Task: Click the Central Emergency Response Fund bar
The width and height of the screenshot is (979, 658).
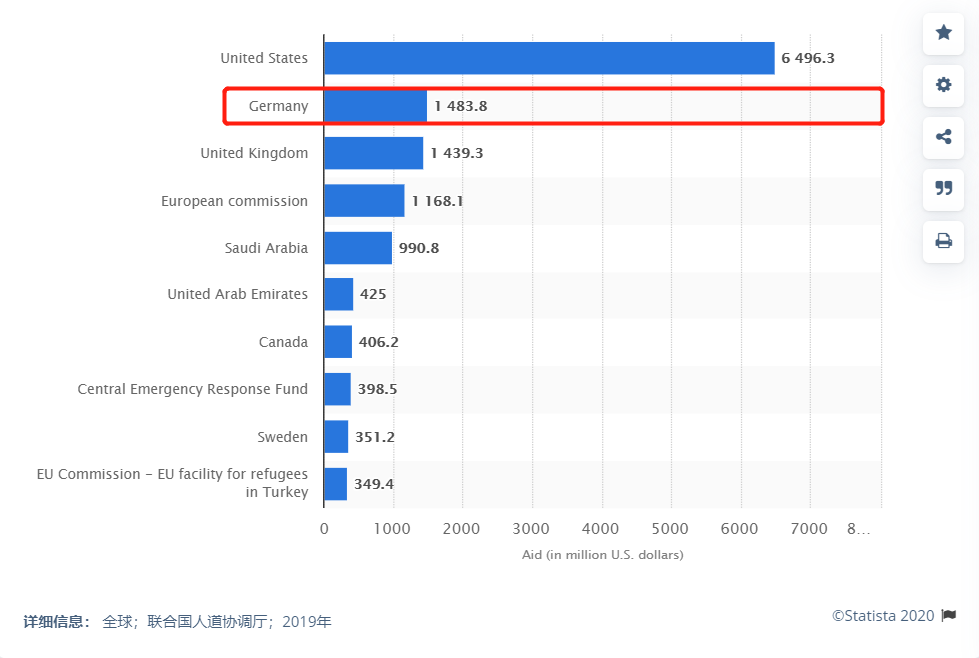Action: (x=337, y=389)
